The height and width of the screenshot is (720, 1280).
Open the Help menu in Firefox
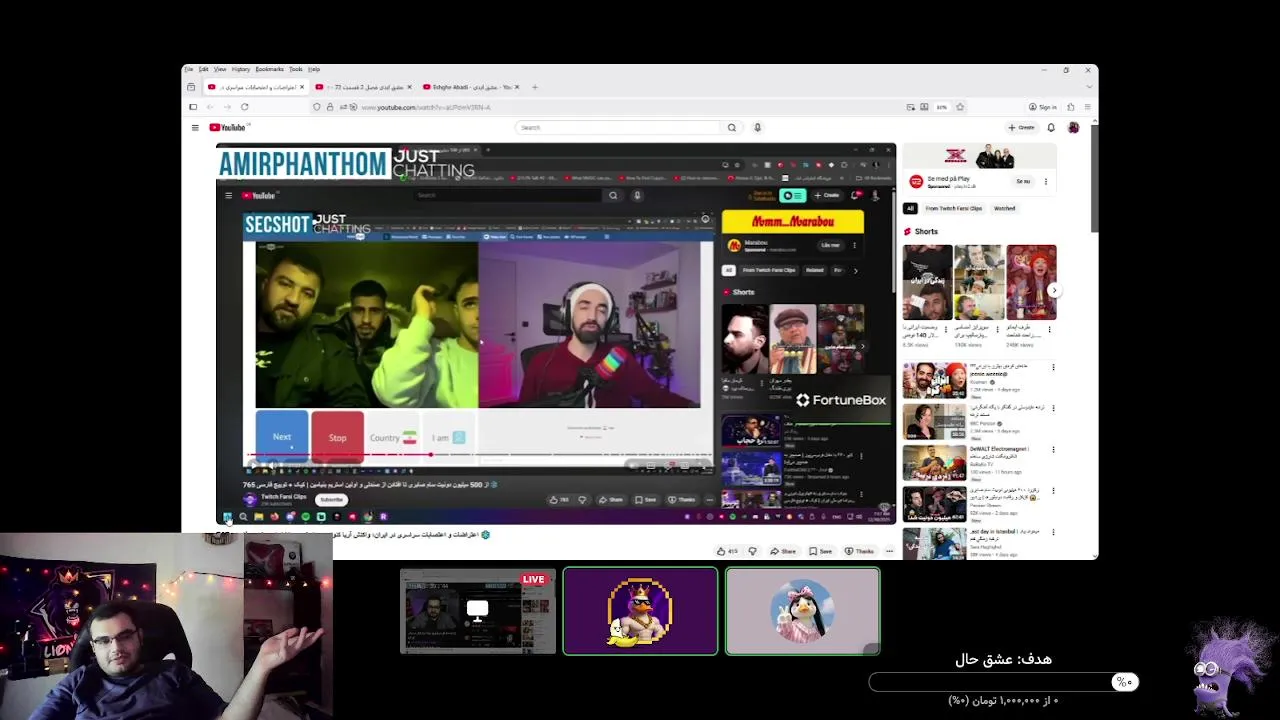click(x=314, y=69)
